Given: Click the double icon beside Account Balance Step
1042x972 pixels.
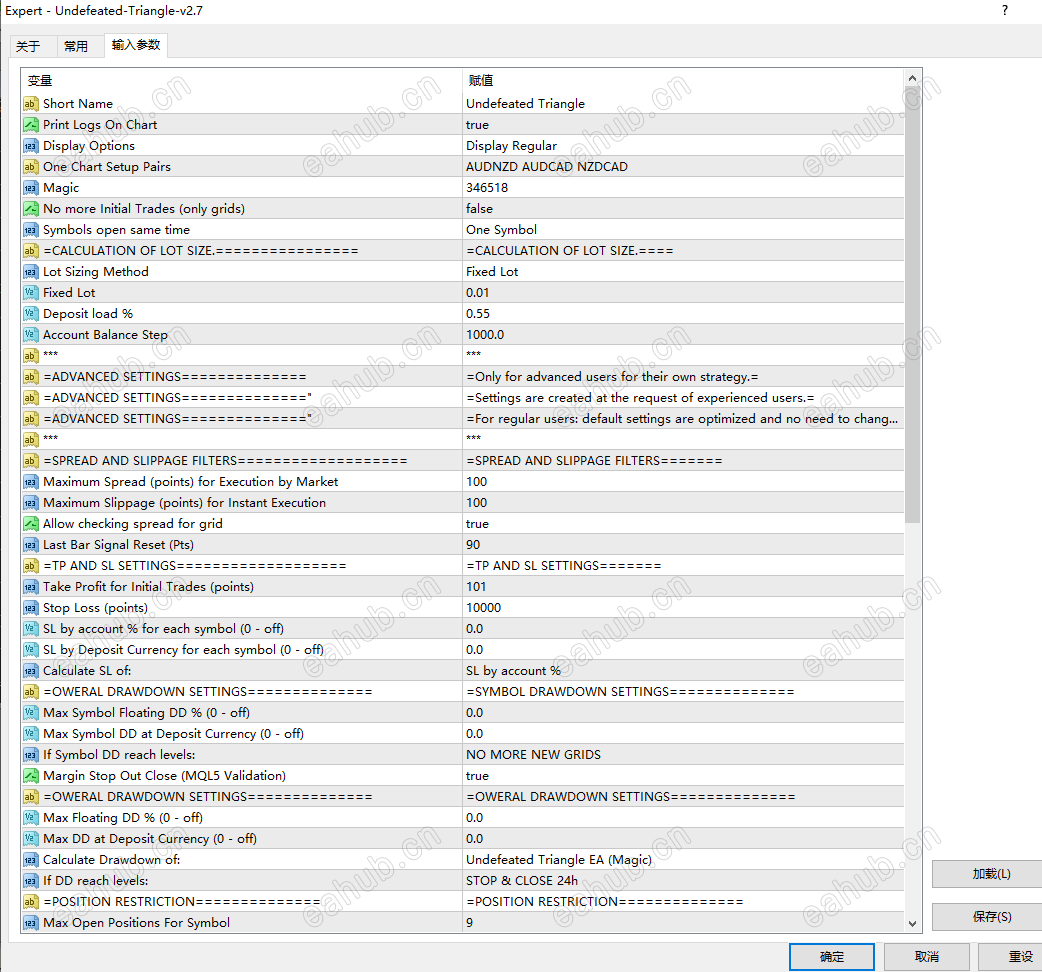Looking at the screenshot, I should [x=31, y=335].
